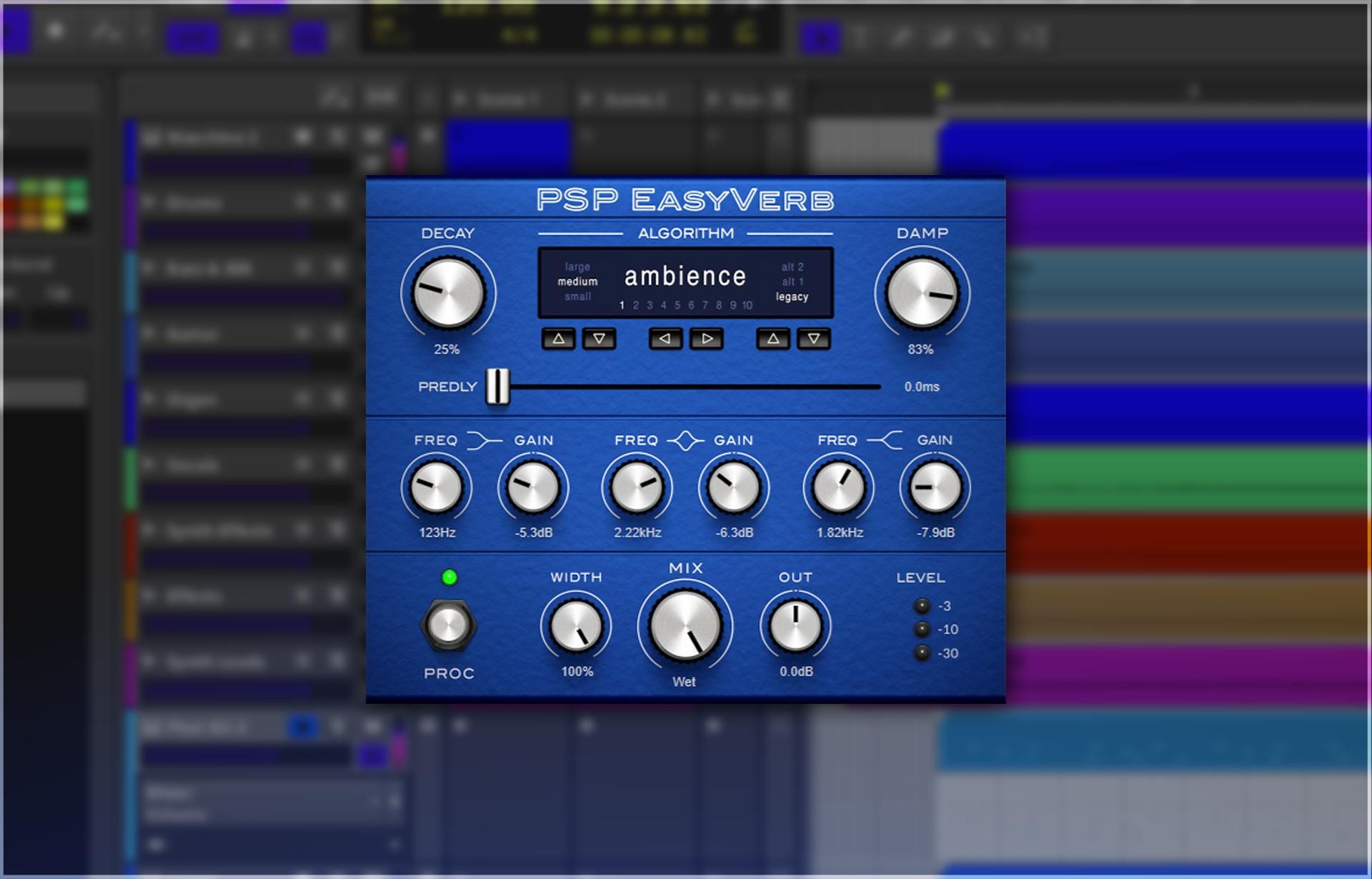This screenshot has width=1372, height=879.
Task: Click the -30 level meter LED
Action: pyautogui.click(x=922, y=653)
